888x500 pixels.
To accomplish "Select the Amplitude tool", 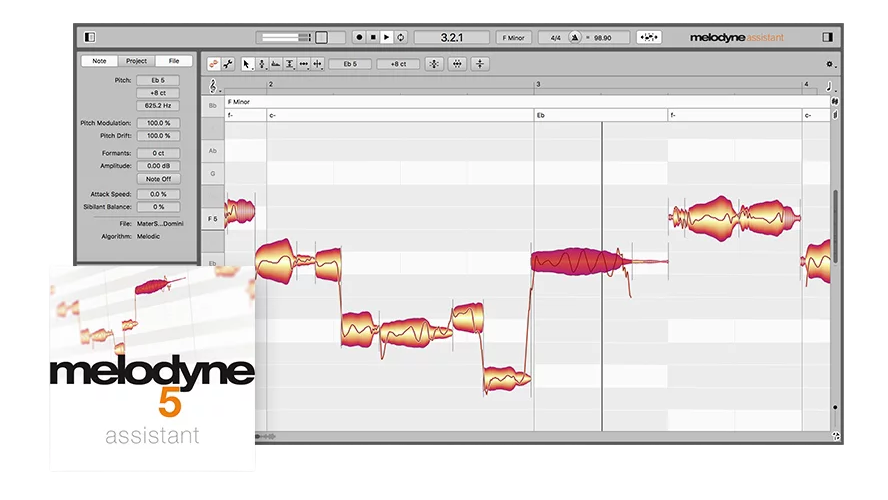I will (290, 64).
